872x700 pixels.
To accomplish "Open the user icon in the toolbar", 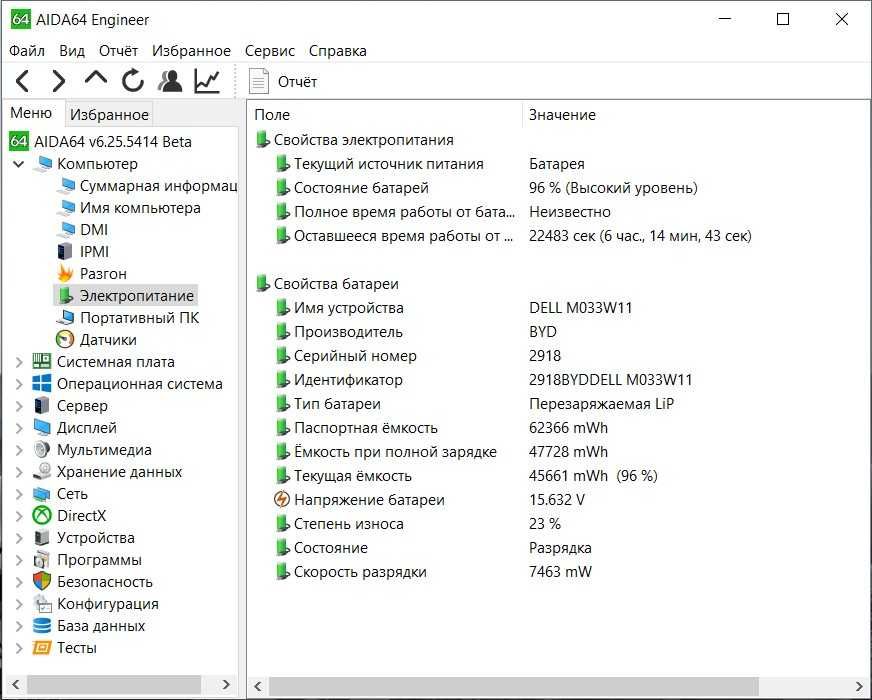I will pyautogui.click(x=170, y=81).
